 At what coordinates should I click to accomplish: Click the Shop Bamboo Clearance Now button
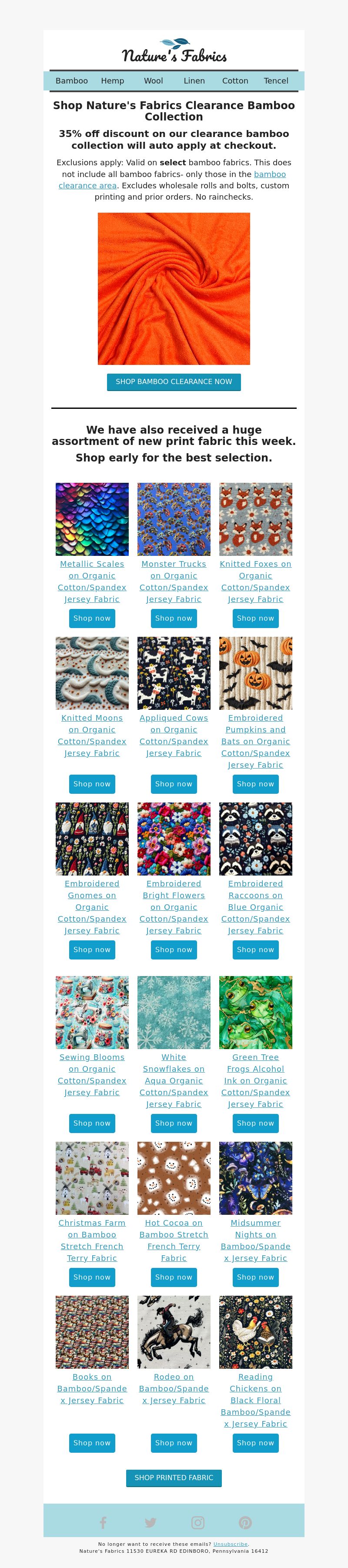pyautogui.click(x=174, y=381)
